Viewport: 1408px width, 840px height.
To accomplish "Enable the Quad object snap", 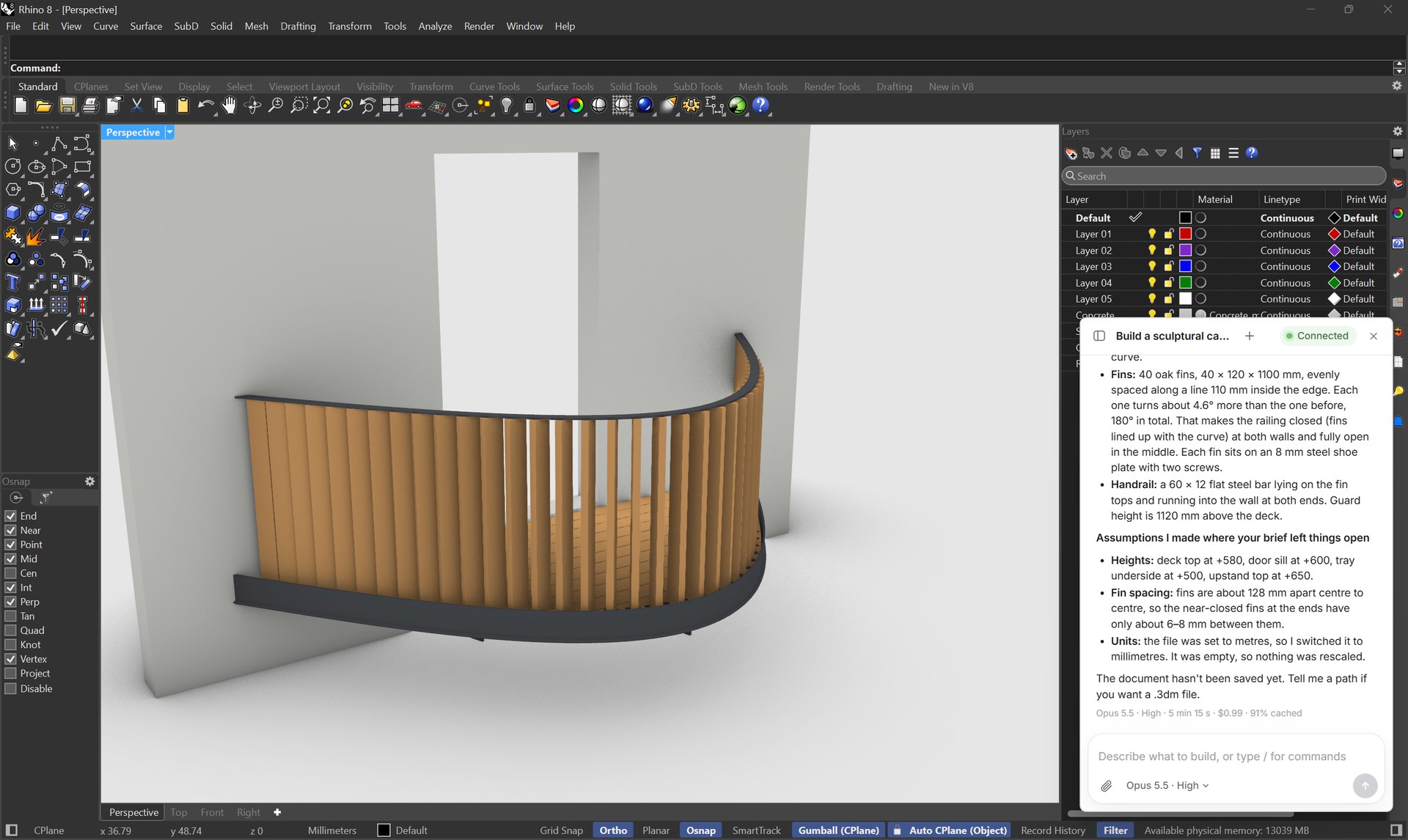I will (x=10, y=630).
